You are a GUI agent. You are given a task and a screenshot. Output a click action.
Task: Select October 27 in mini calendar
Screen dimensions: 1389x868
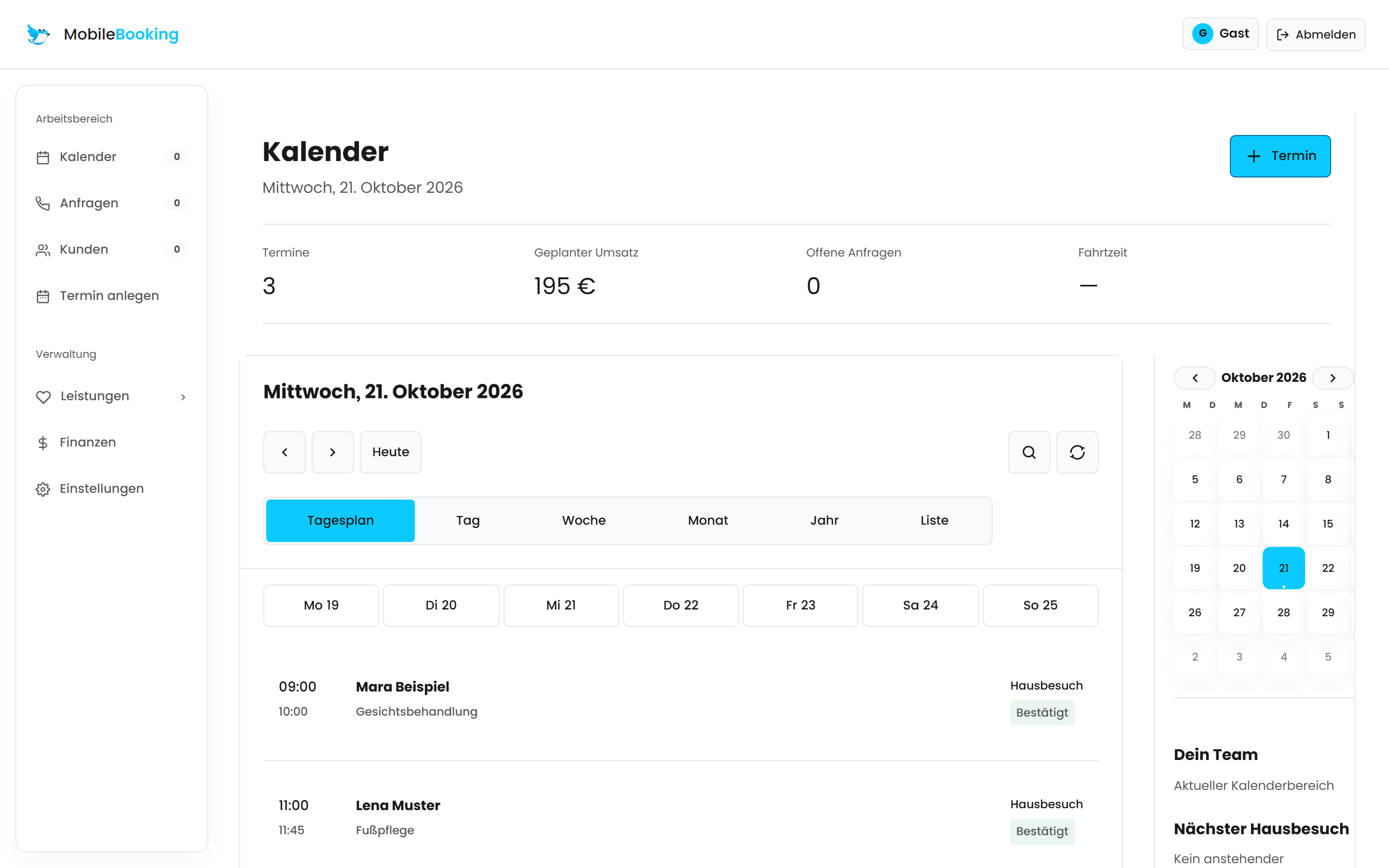pyautogui.click(x=1239, y=612)
